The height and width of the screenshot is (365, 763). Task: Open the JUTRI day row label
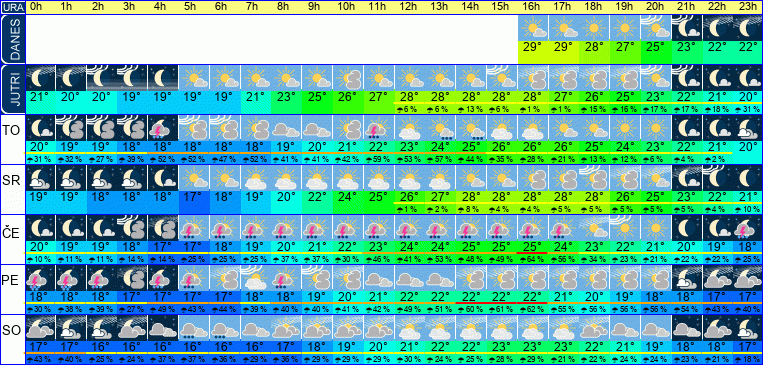tap(12, 90)
